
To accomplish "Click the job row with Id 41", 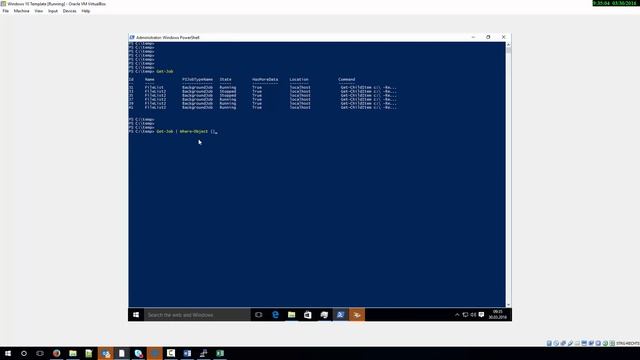I will tap(262, 107).
